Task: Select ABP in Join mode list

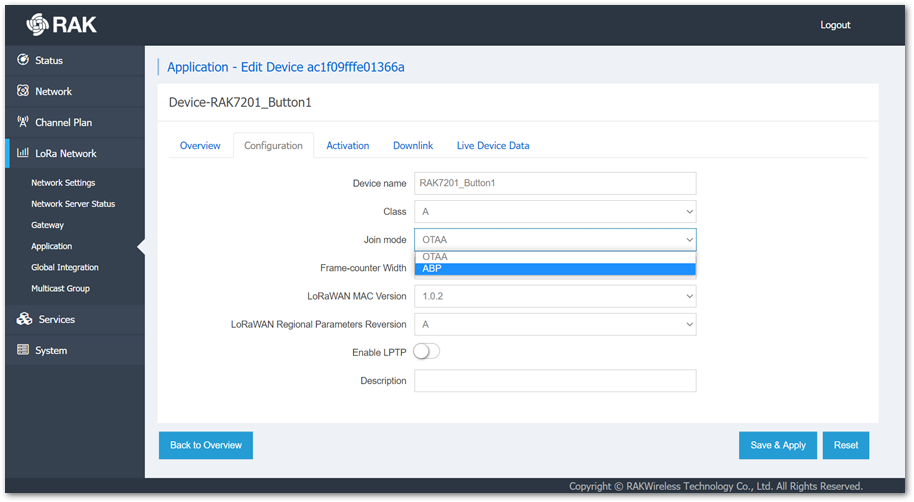Action: pos(555,269)
